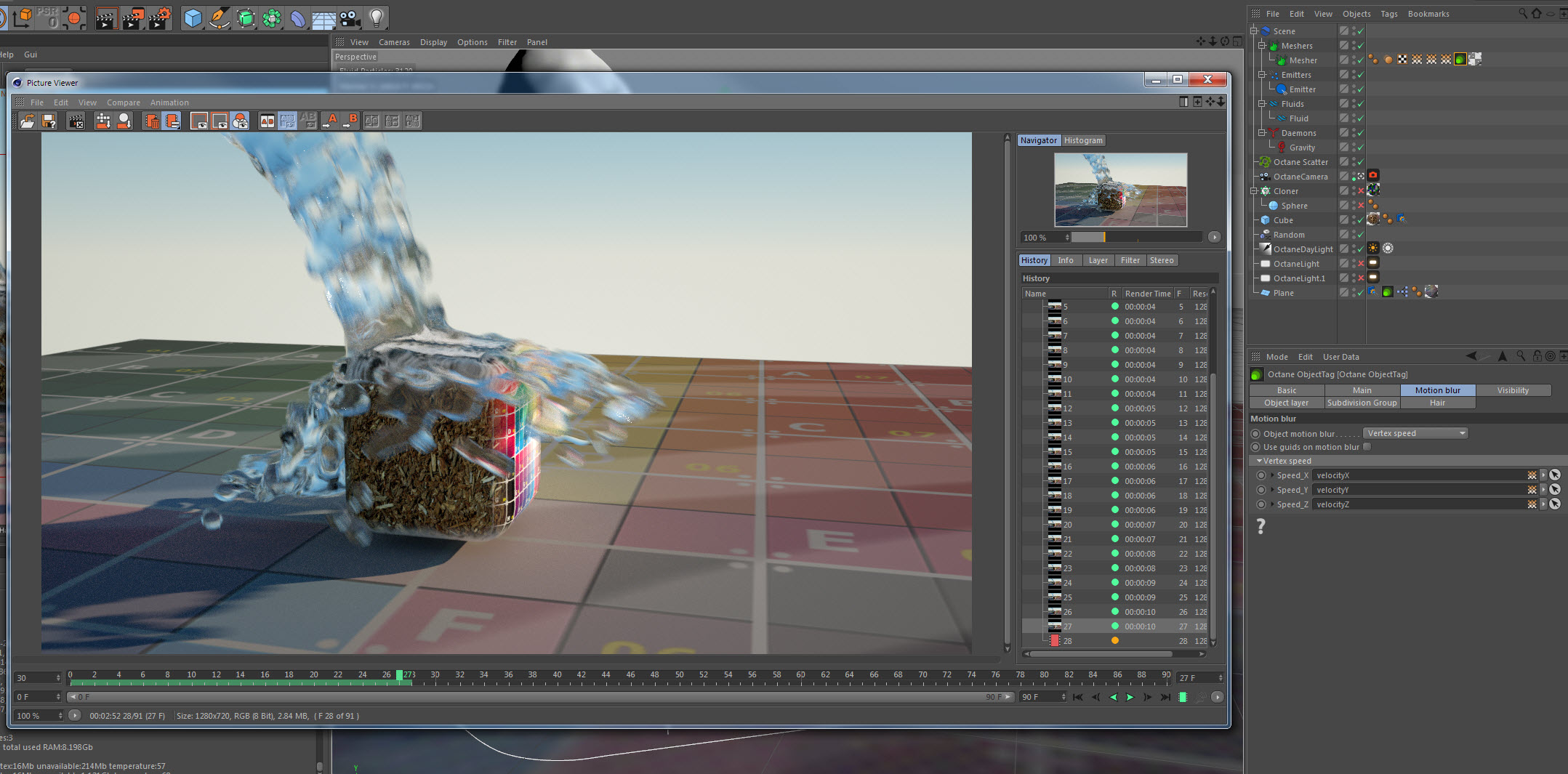The width and height of the screenshot is (1568, 774).
Task: Open the Speed_Z velocityZ arrow menu
Action: click(x=1543, y=504)
